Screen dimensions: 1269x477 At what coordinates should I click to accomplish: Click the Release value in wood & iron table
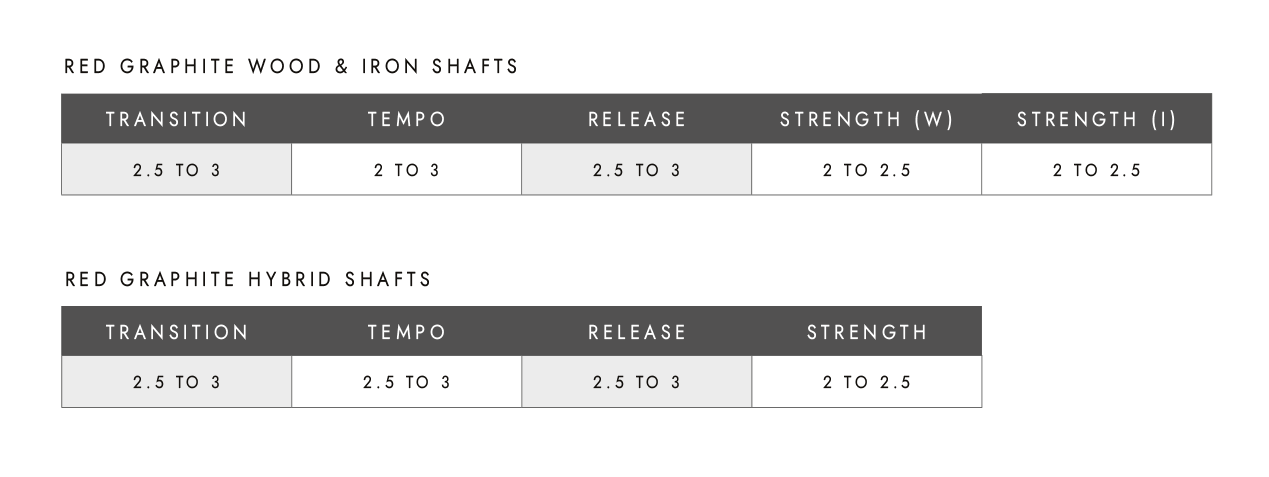637,170
